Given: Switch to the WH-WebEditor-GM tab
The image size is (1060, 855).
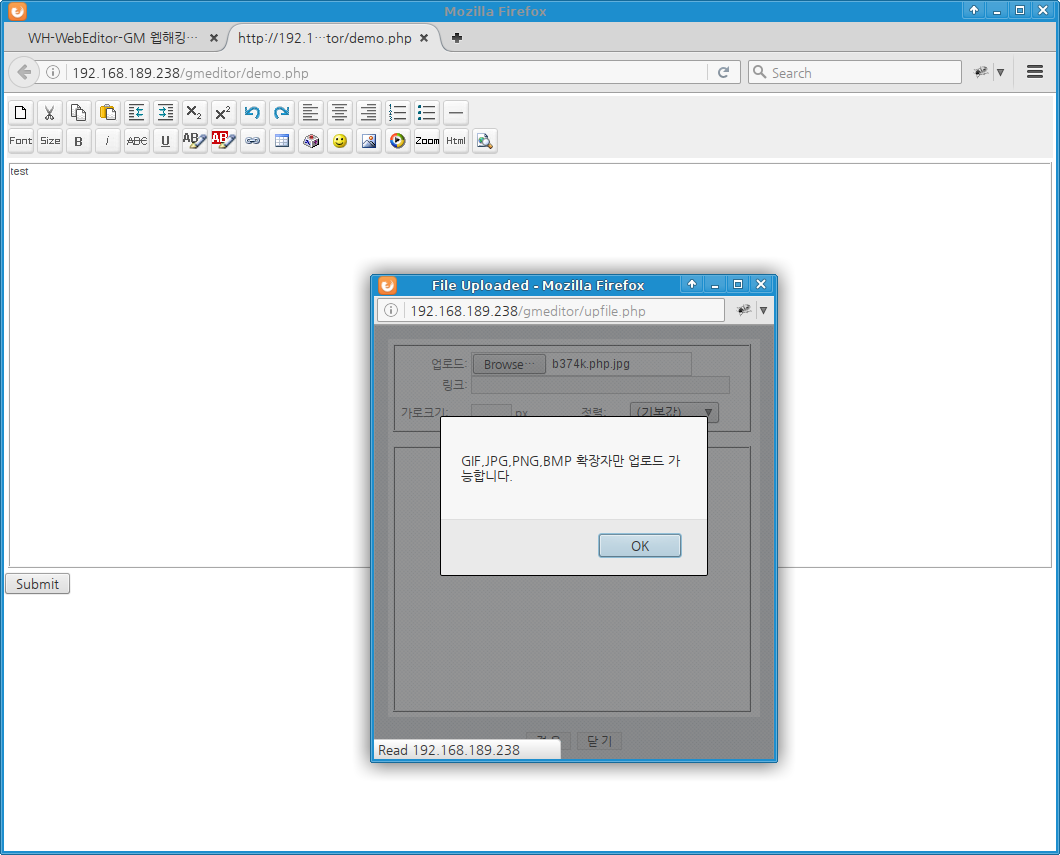Looking at the screenshot, I should [113, 38].
